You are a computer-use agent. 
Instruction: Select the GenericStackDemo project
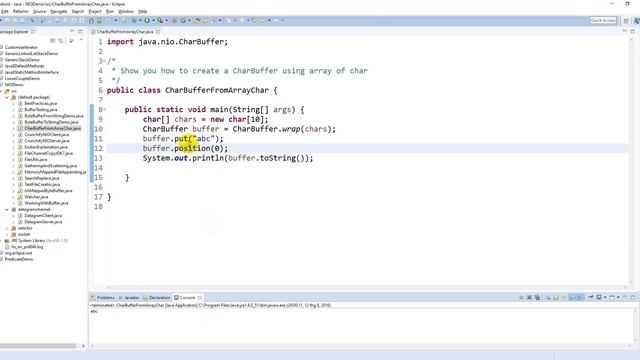tap(22, 60)
